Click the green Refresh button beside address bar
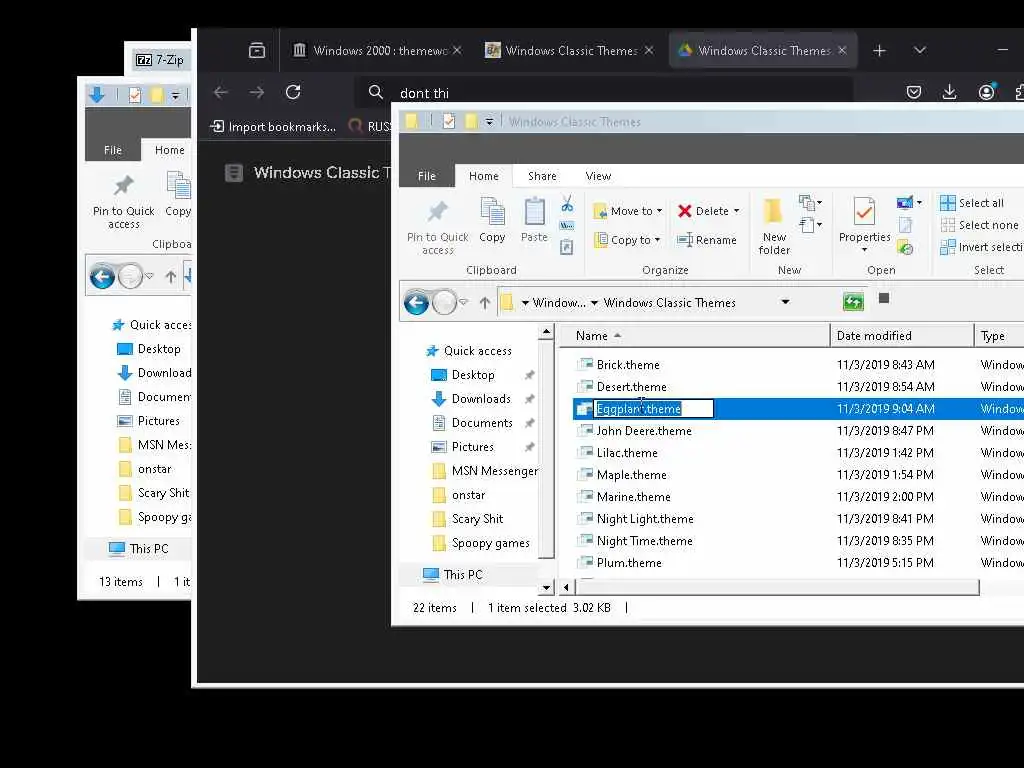 click(853, 301)
